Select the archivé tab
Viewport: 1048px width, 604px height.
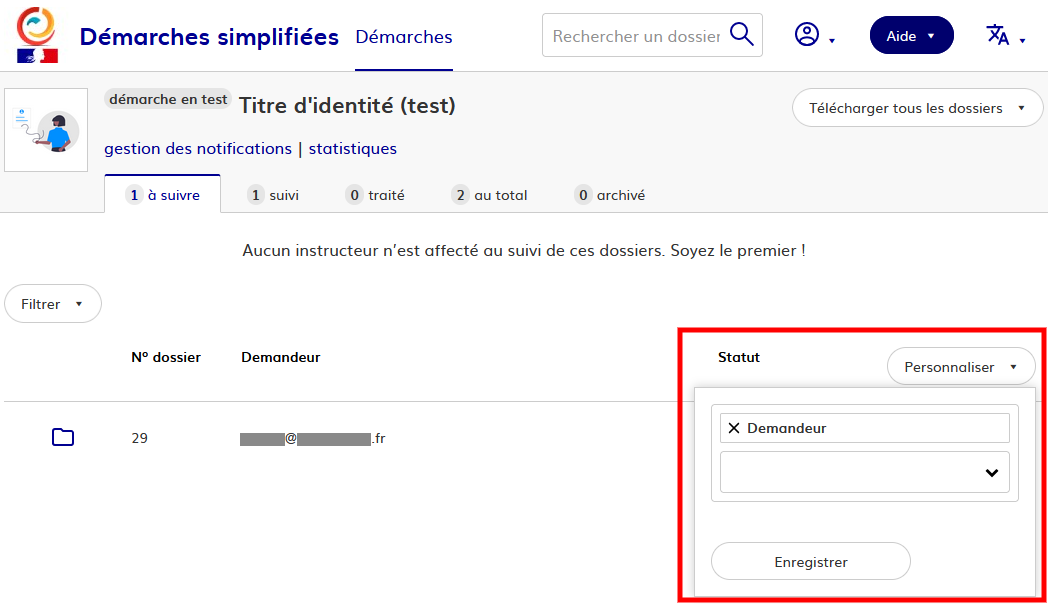(x=611, y=195)
